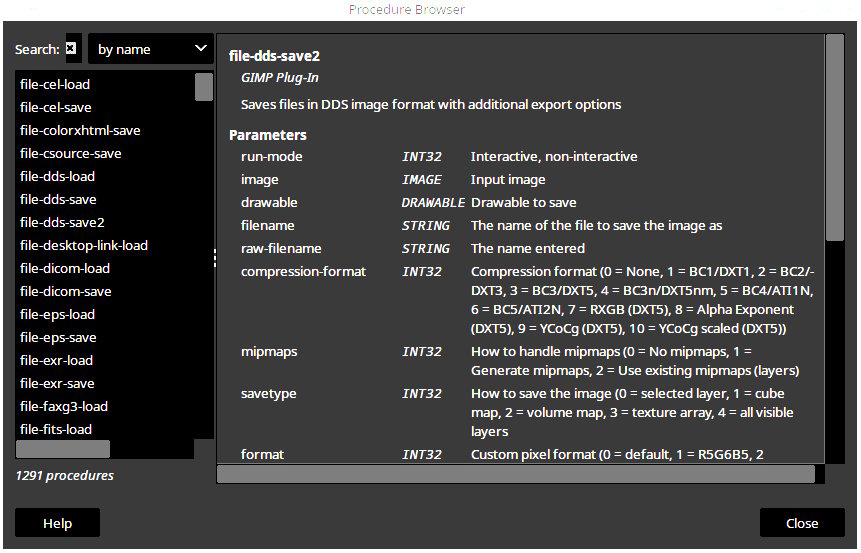Open the "by name" search type dropdown
The image size is (861, 553).
[x=151, y=48]
